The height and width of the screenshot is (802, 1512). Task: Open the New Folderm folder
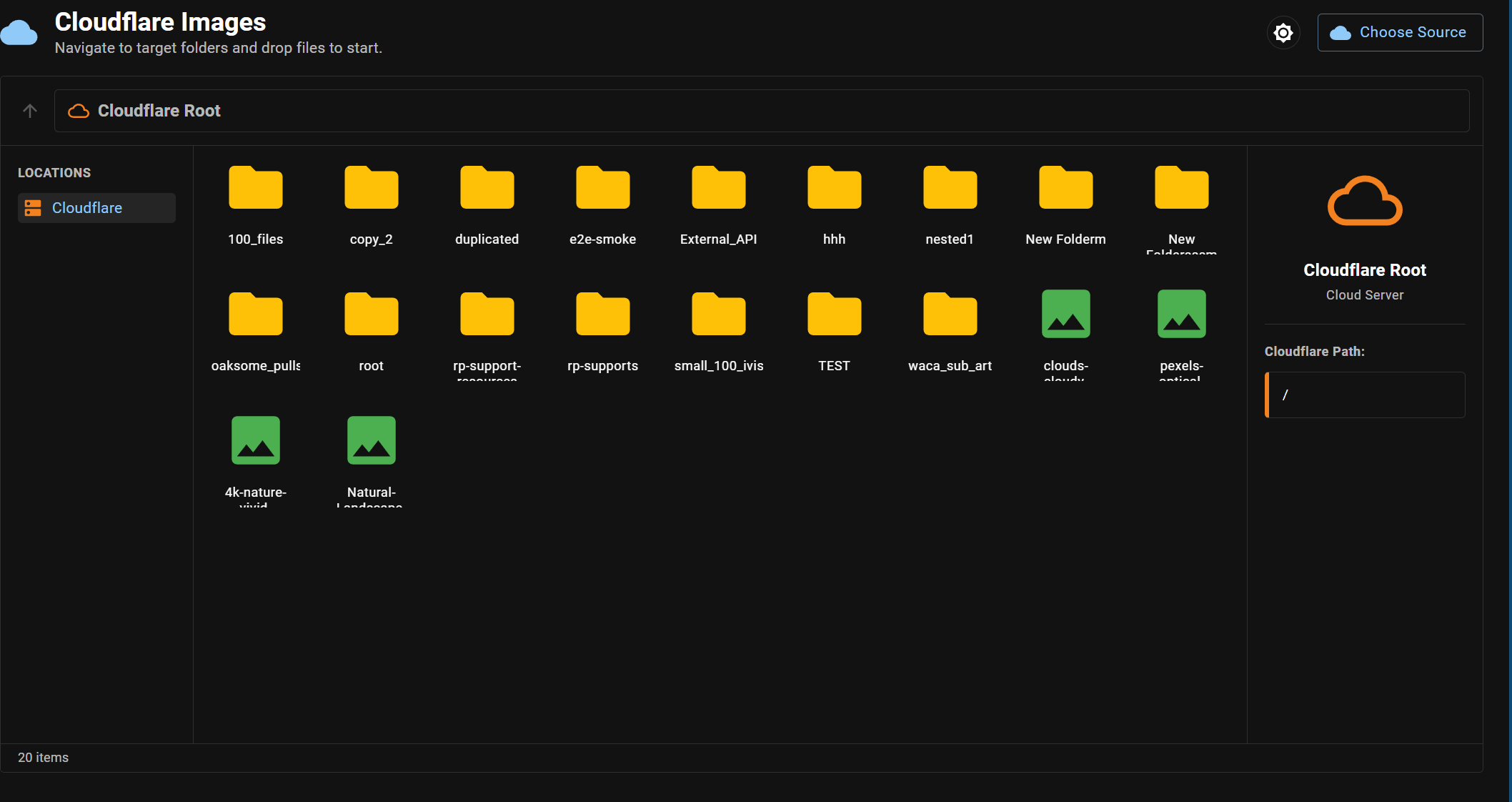click(x=1065, y=204)
